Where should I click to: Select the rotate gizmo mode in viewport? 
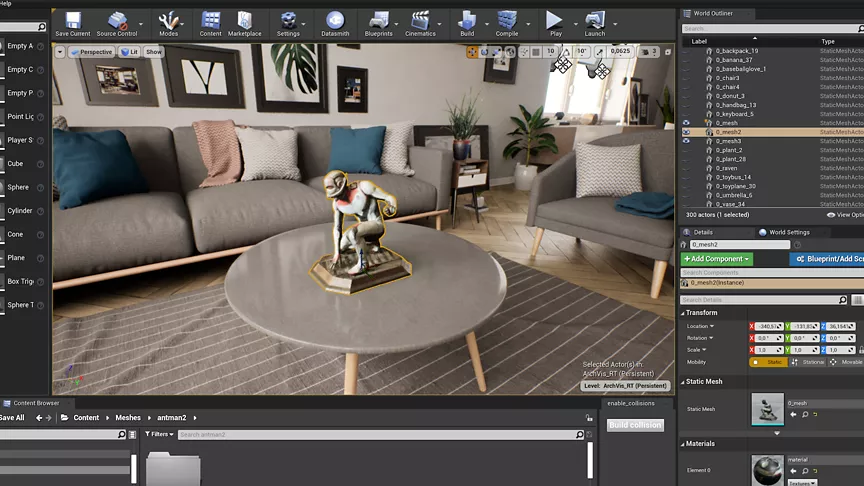[484, 52]
